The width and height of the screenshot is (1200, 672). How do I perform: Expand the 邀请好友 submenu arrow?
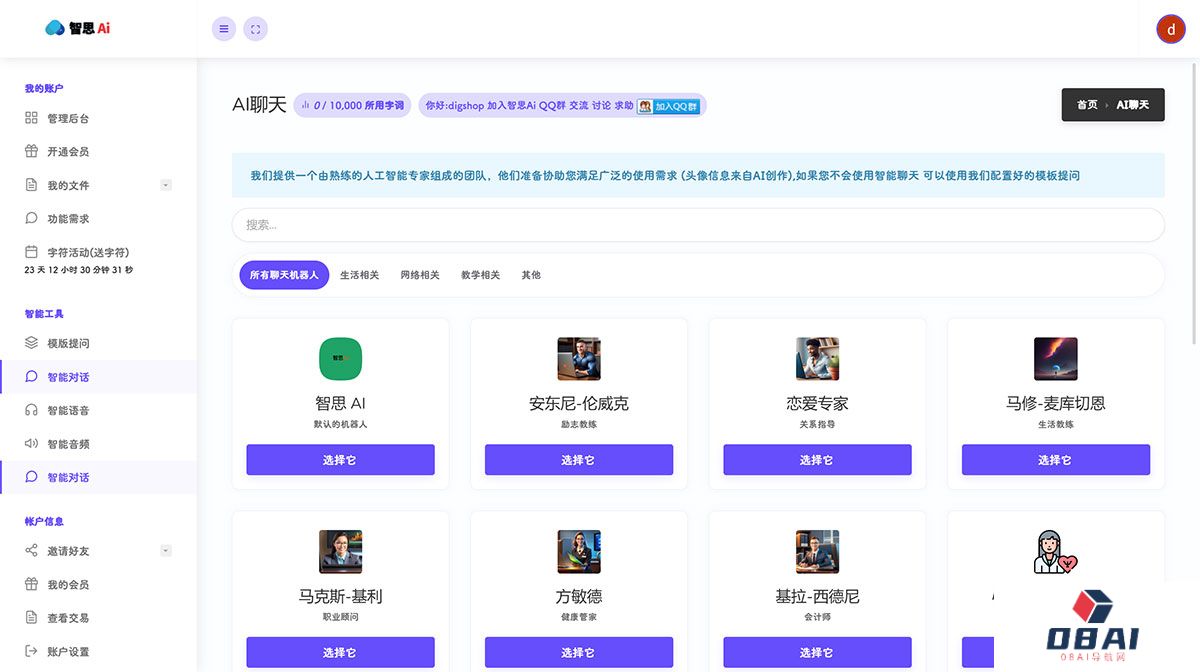coord(166,551)
